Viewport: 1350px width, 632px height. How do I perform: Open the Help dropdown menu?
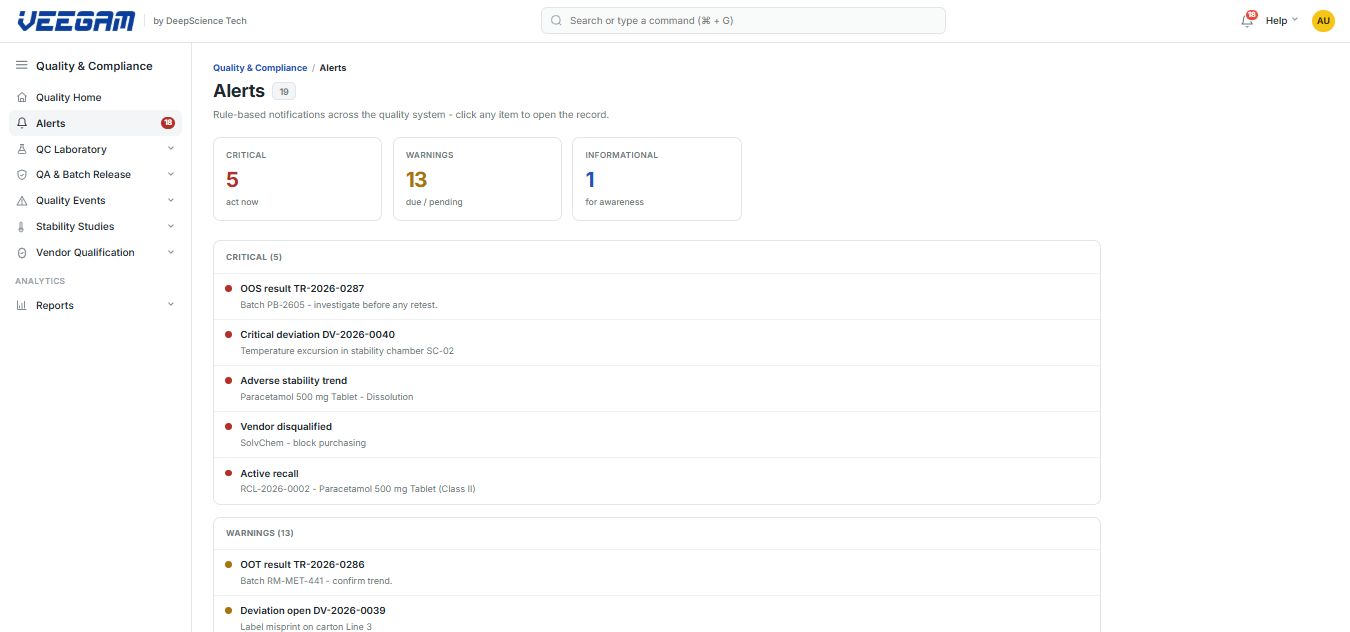(1282, 20)
